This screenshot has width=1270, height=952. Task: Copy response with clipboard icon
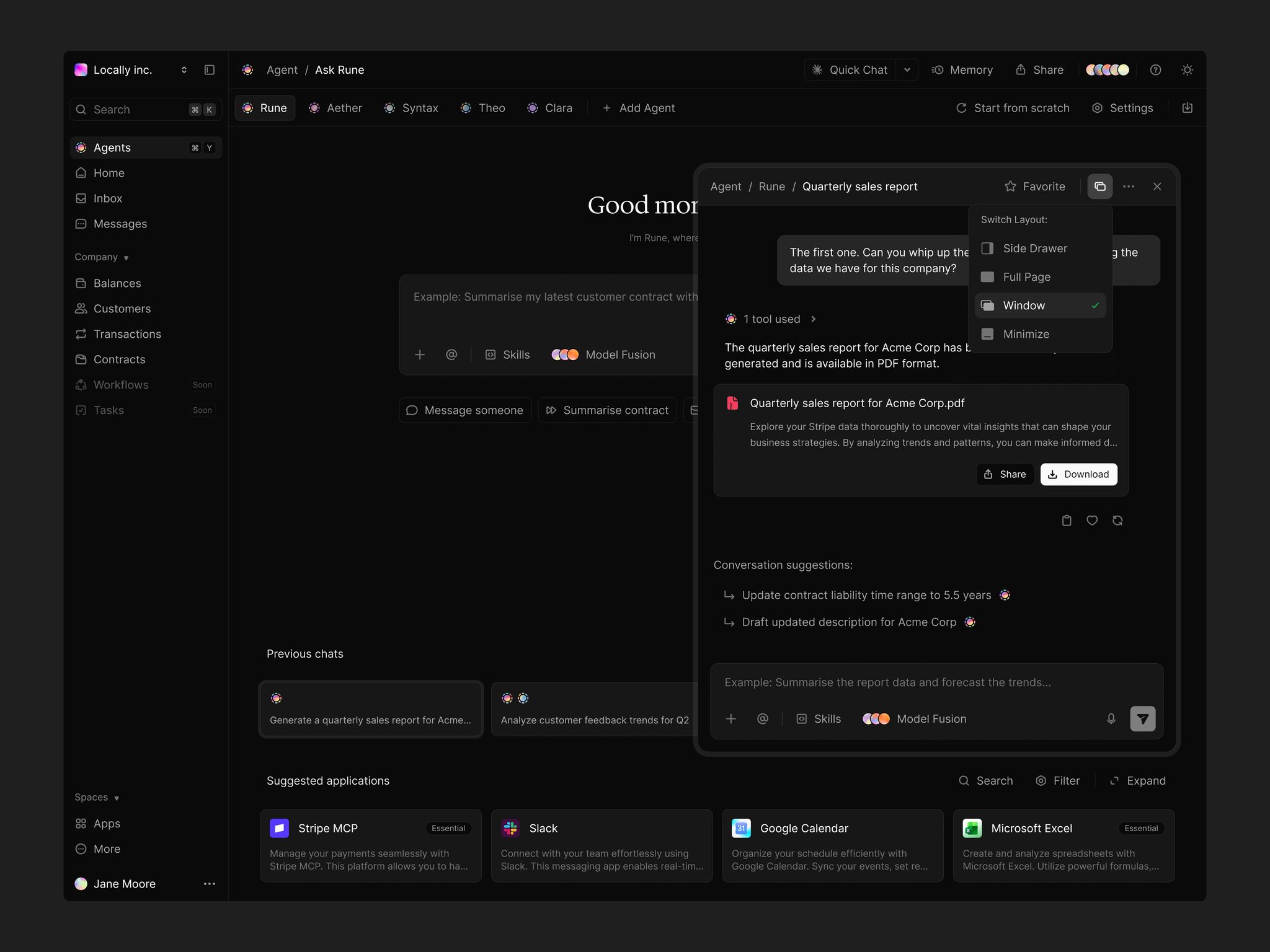[x=1067, y=521]
